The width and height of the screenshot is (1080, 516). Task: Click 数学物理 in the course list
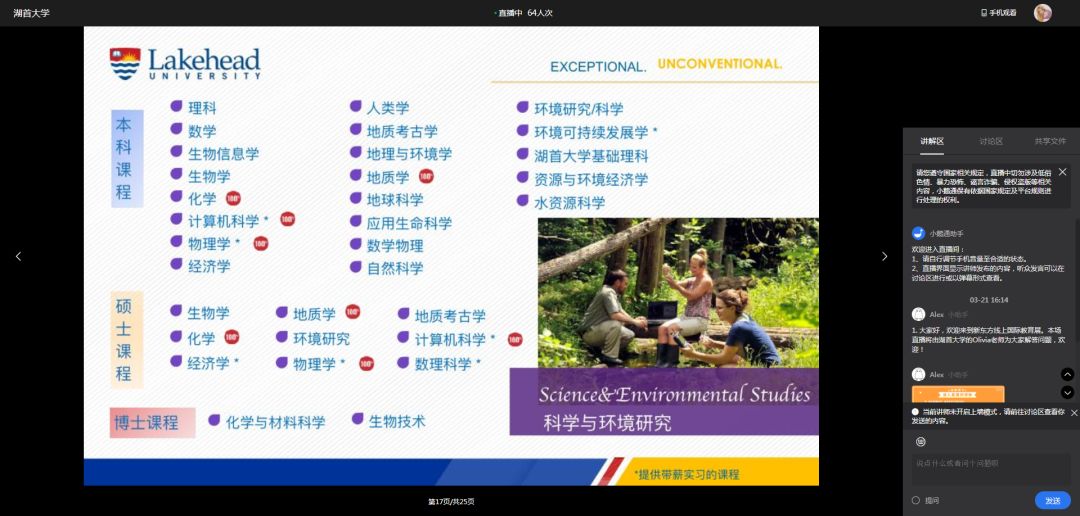[395, 246]
